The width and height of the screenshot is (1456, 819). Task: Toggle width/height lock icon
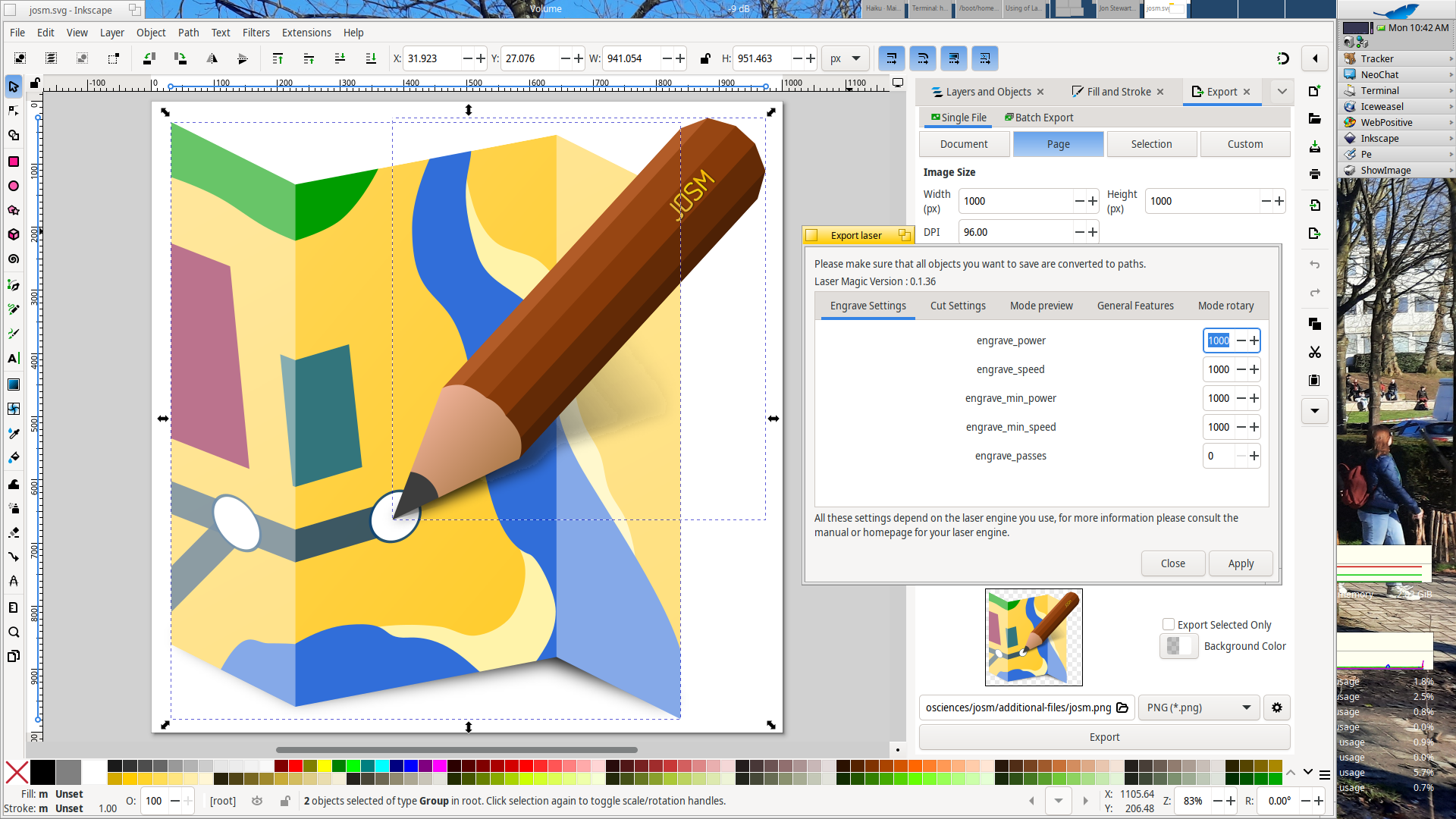[705, 58]
